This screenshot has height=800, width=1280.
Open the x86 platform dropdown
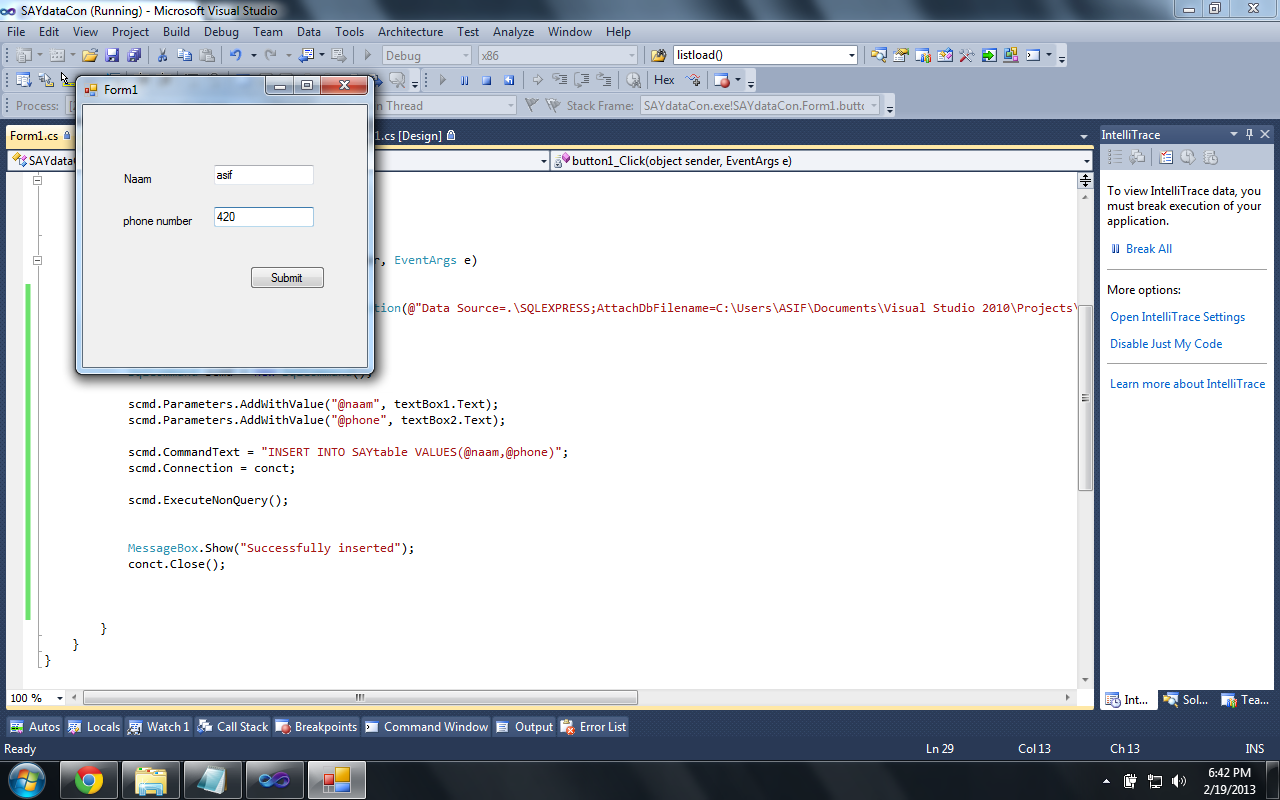click(x=557, y=56)
